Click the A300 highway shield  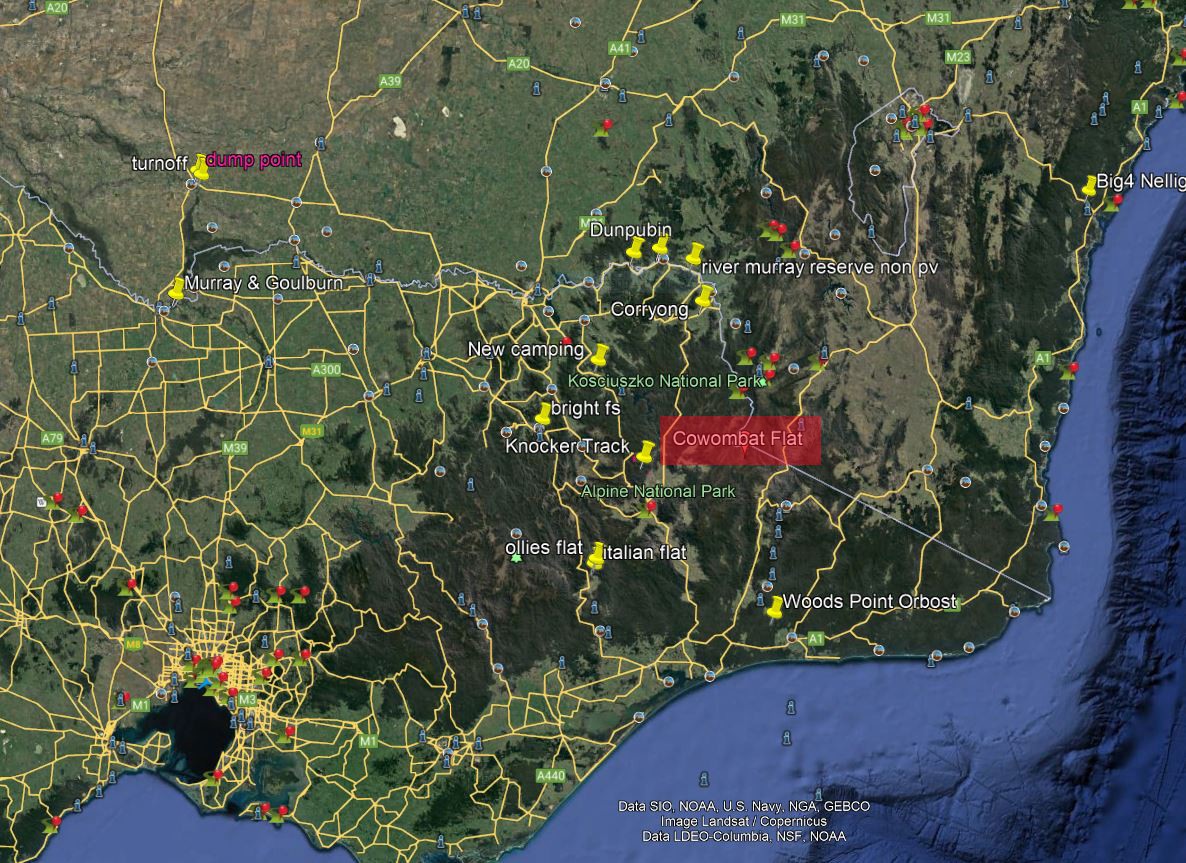click(326, 370)
